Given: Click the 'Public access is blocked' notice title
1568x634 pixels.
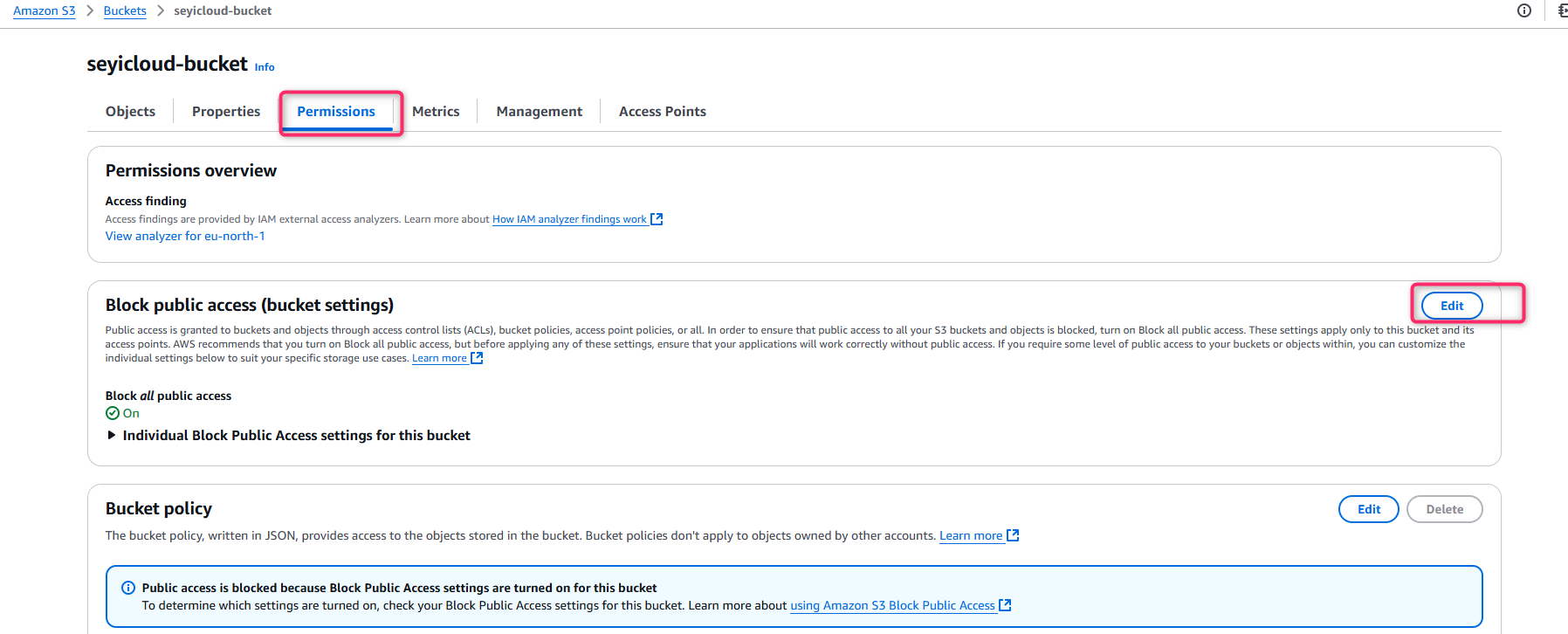Looking at the screenshot, I should [x=400, y=588].
